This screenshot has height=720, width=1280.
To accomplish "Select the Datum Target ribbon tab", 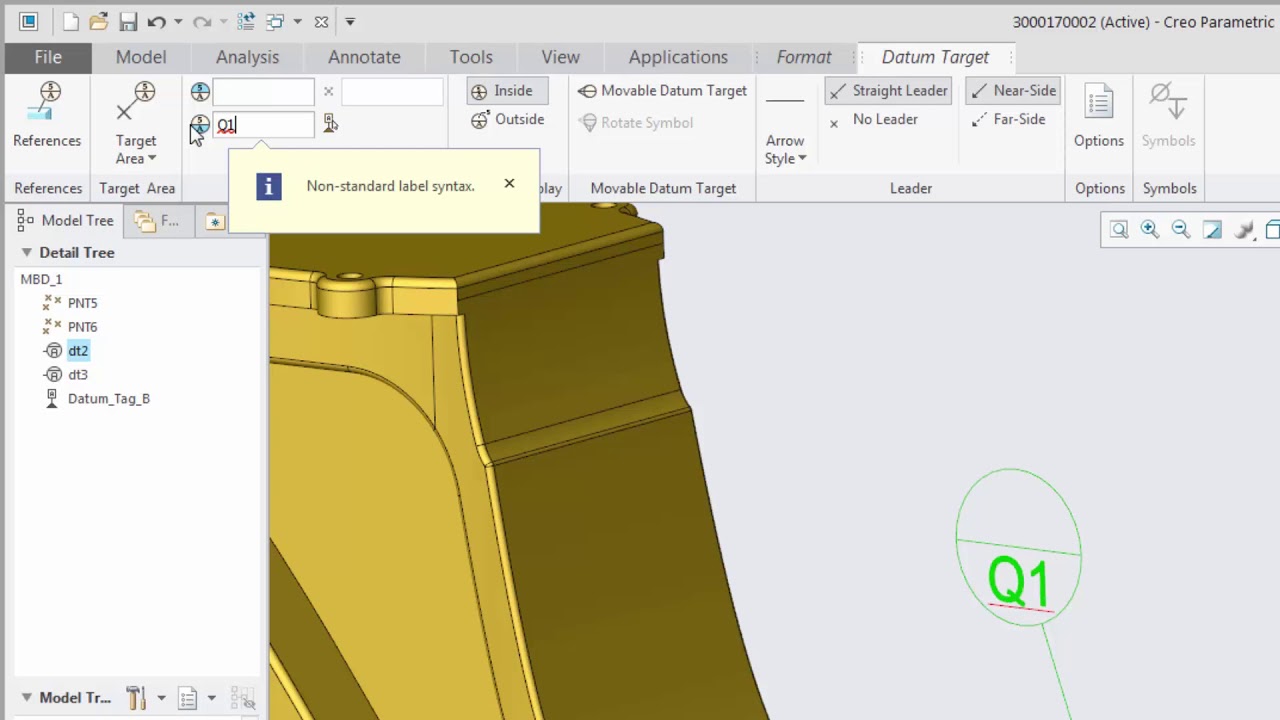I will point(935,57).
